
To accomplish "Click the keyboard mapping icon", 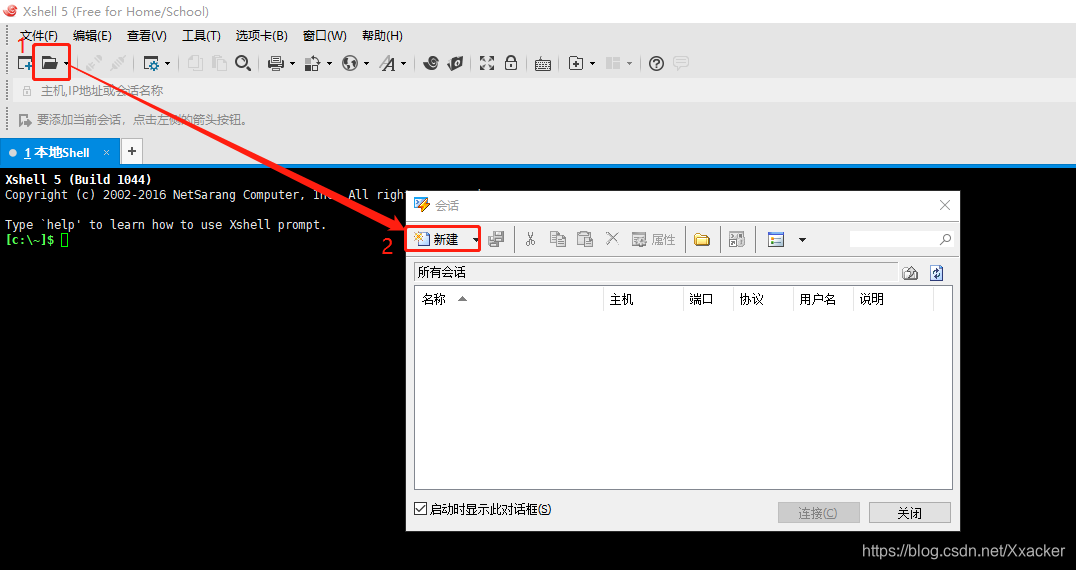I will [543, 64].
